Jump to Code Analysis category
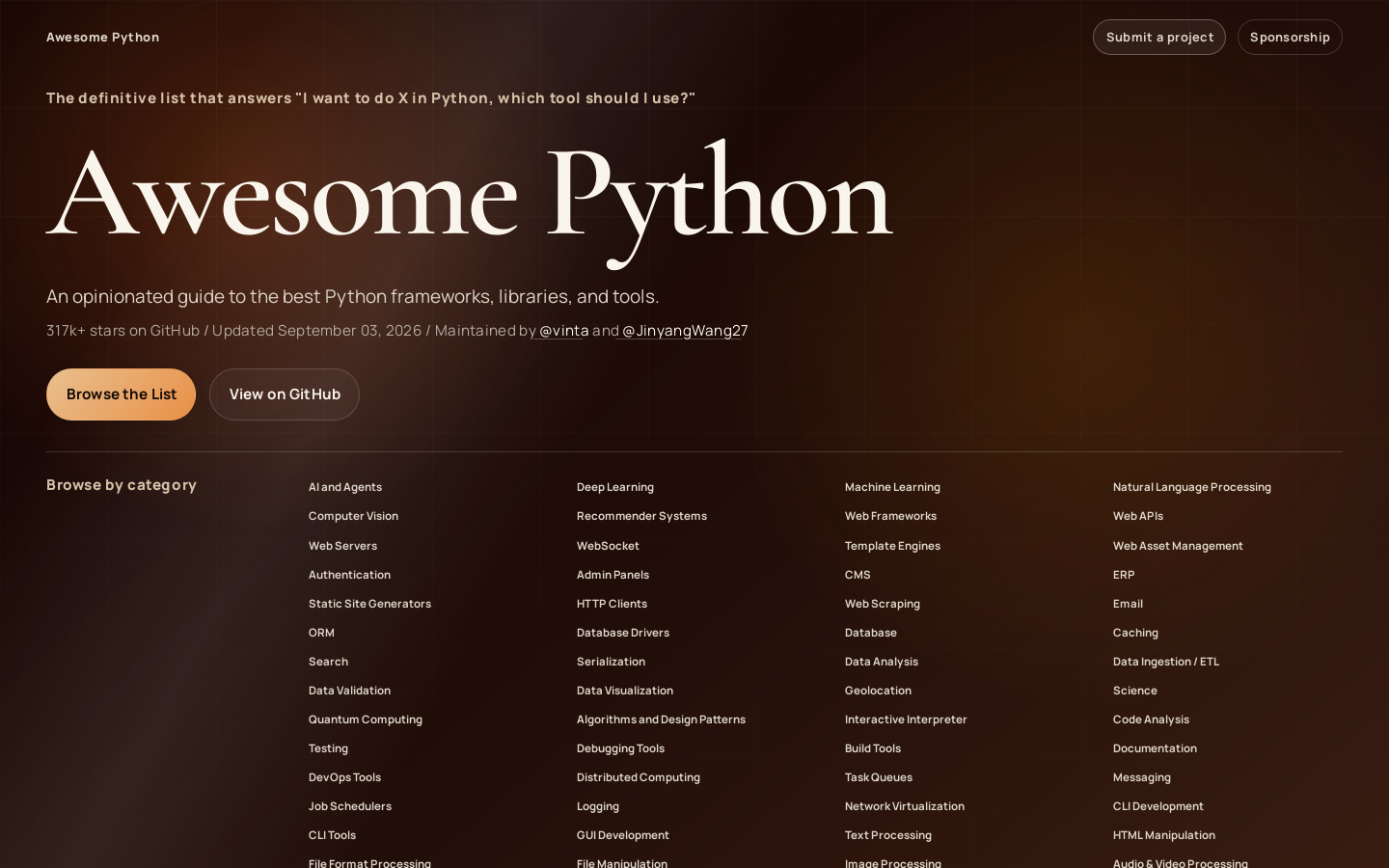 [x=1151, y=719]
